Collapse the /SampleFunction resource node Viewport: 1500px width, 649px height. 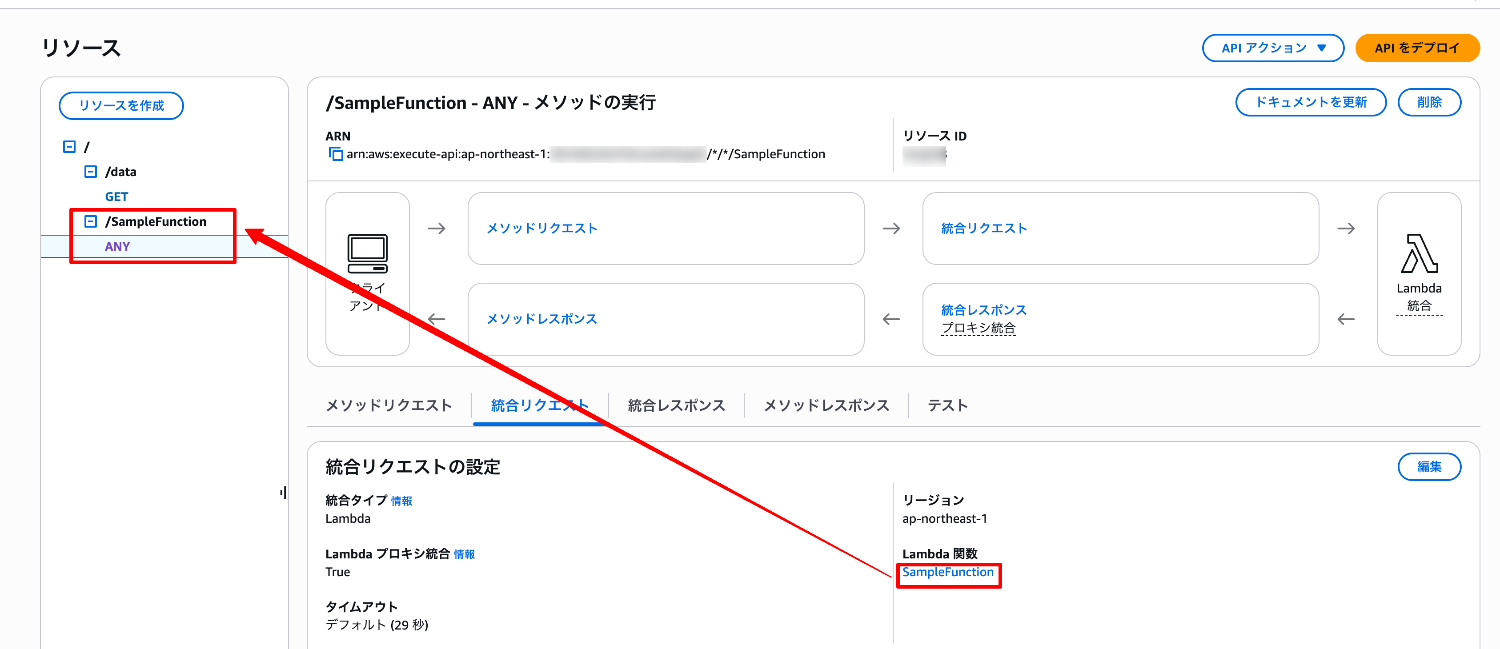[90, 222]
